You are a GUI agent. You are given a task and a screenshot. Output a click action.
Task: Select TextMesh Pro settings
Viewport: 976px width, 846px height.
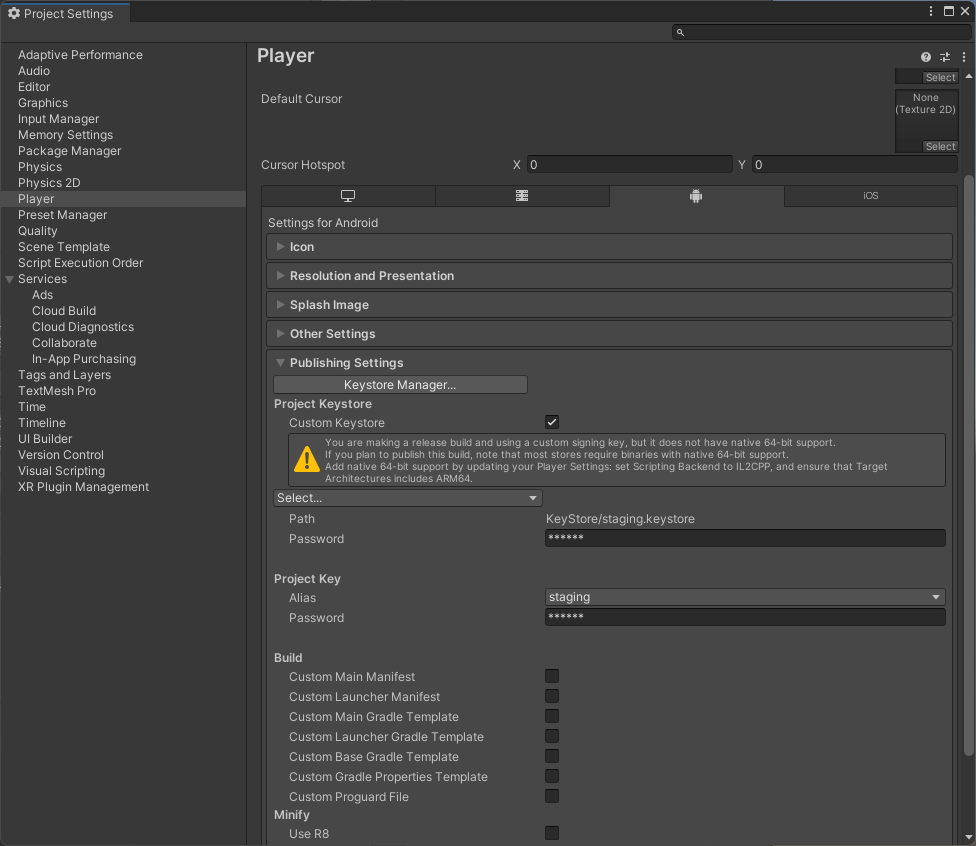pos(57,391)
